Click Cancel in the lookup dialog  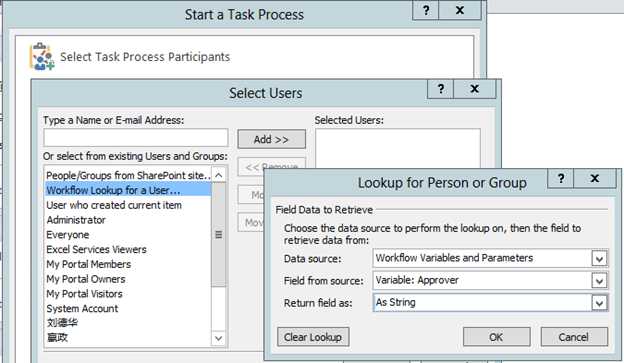click(x=574, y=337)
